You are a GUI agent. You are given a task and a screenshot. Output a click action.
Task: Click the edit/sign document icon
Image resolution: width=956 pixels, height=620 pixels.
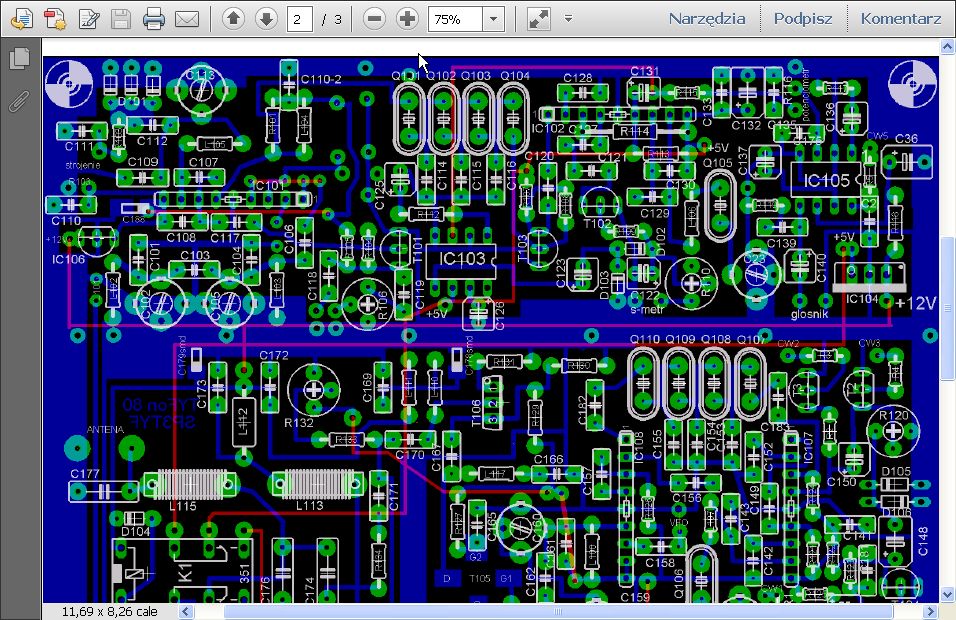(89, 19)
